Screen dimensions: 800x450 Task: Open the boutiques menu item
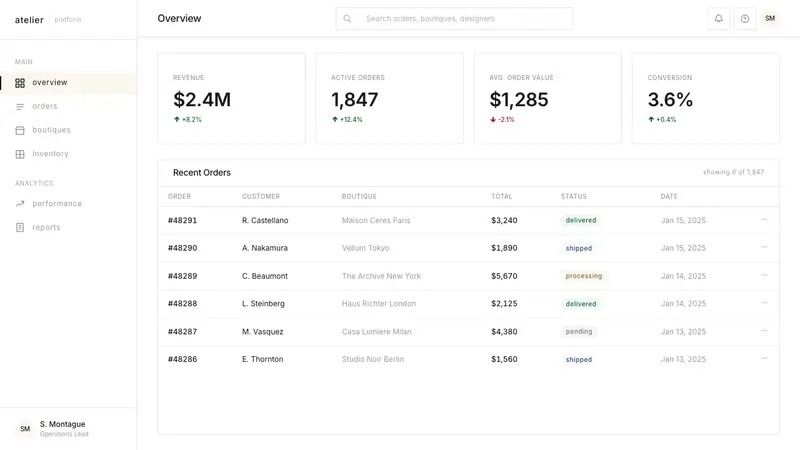pyautogui.click(x=68, y=130)
